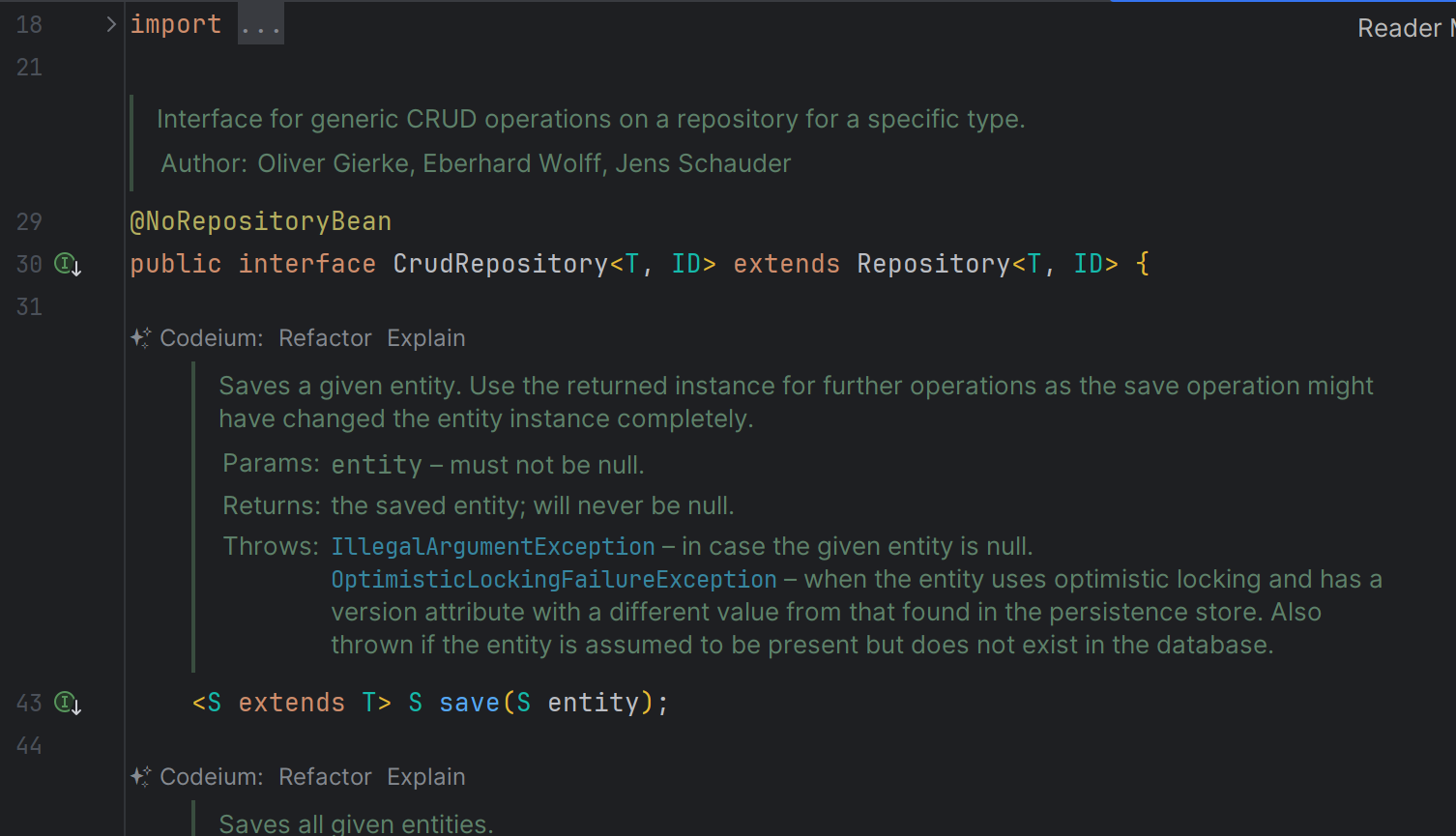The image size is (1456, 836).
Task: Click implementations gutter icon on line 30
Action: pyautogui.click(x=68, y=264)
